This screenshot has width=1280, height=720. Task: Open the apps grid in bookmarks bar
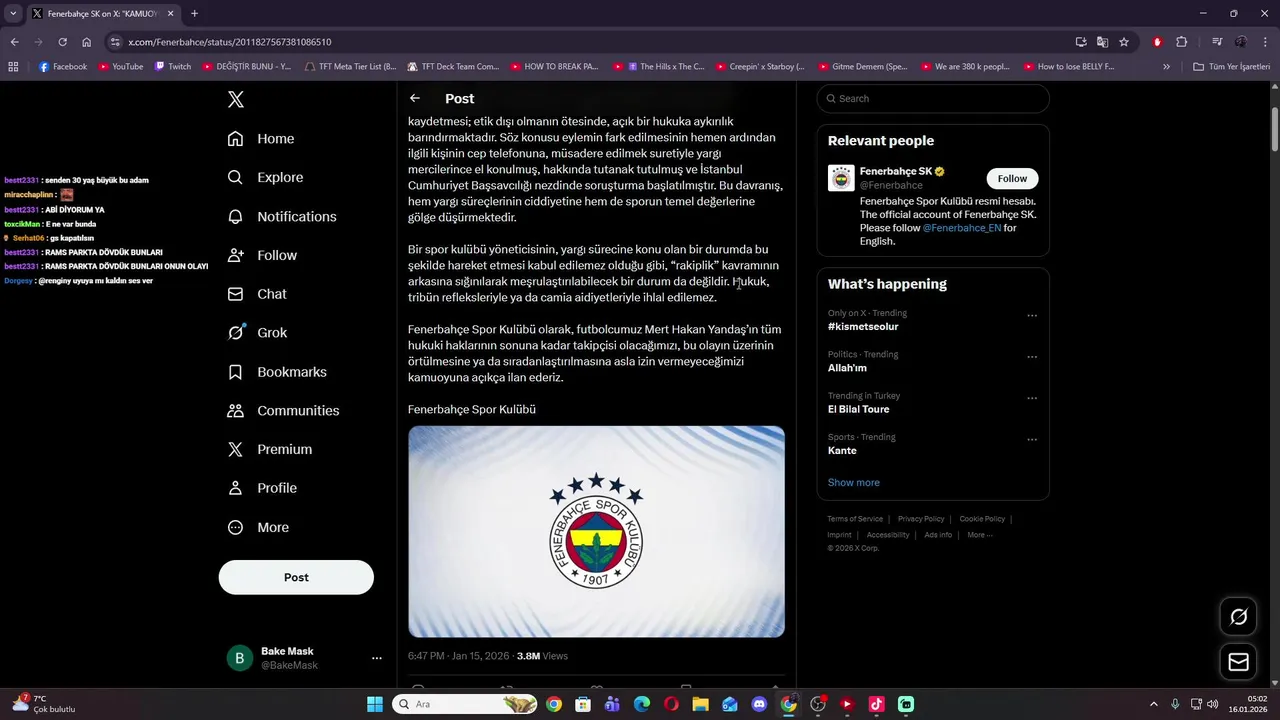13,67
